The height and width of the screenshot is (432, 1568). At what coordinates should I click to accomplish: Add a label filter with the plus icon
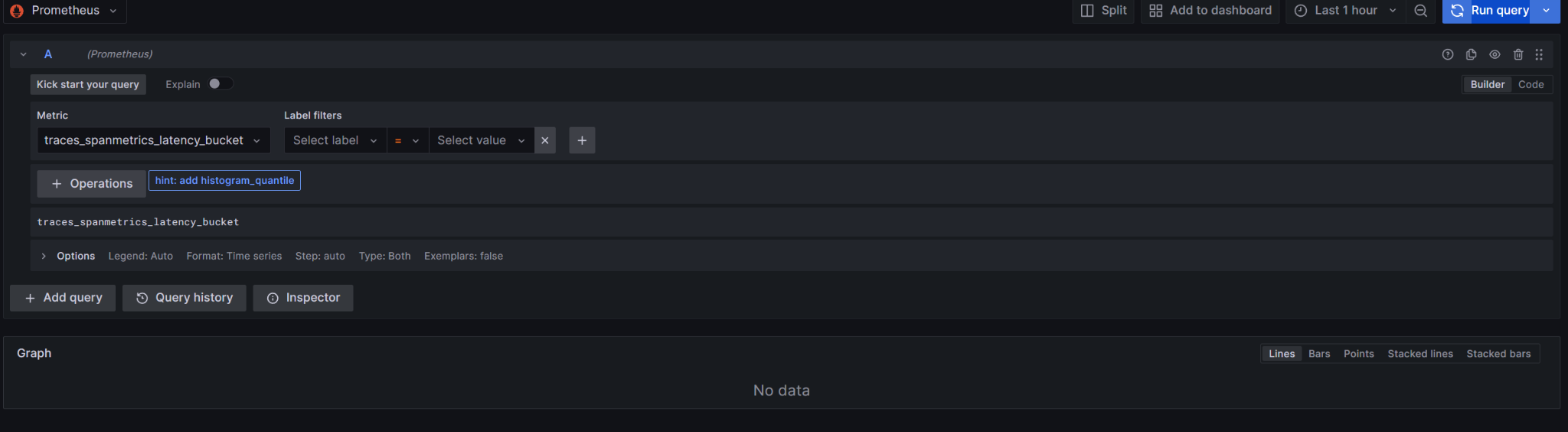pyautogui.click(x=582, y=140)
